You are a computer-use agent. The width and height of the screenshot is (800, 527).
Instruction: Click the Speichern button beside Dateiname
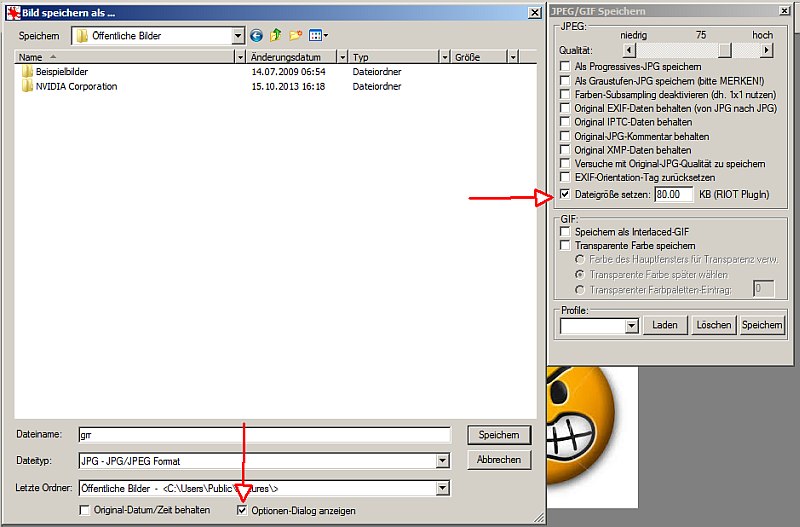point(498,435)
